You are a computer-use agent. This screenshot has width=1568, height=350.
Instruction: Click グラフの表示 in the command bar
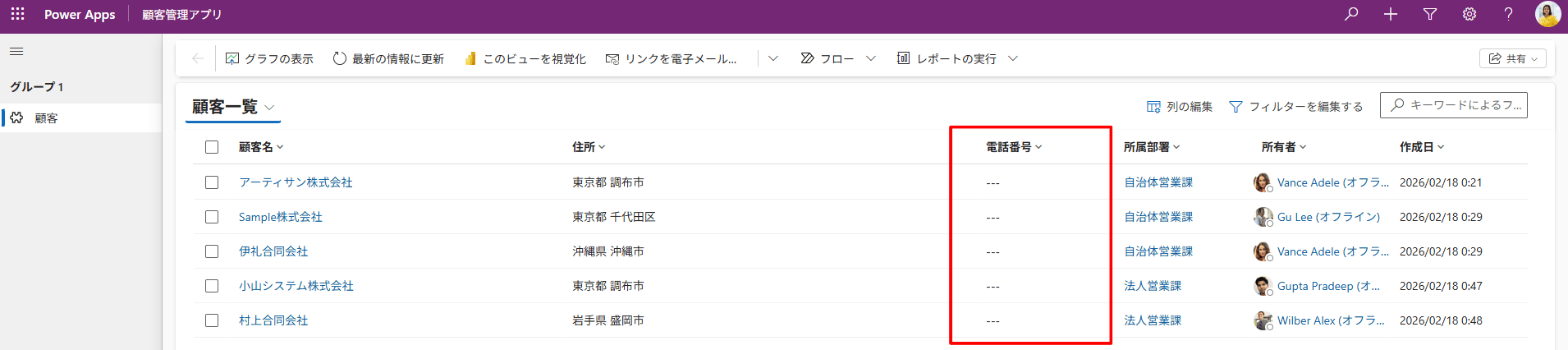pos(269,58)
